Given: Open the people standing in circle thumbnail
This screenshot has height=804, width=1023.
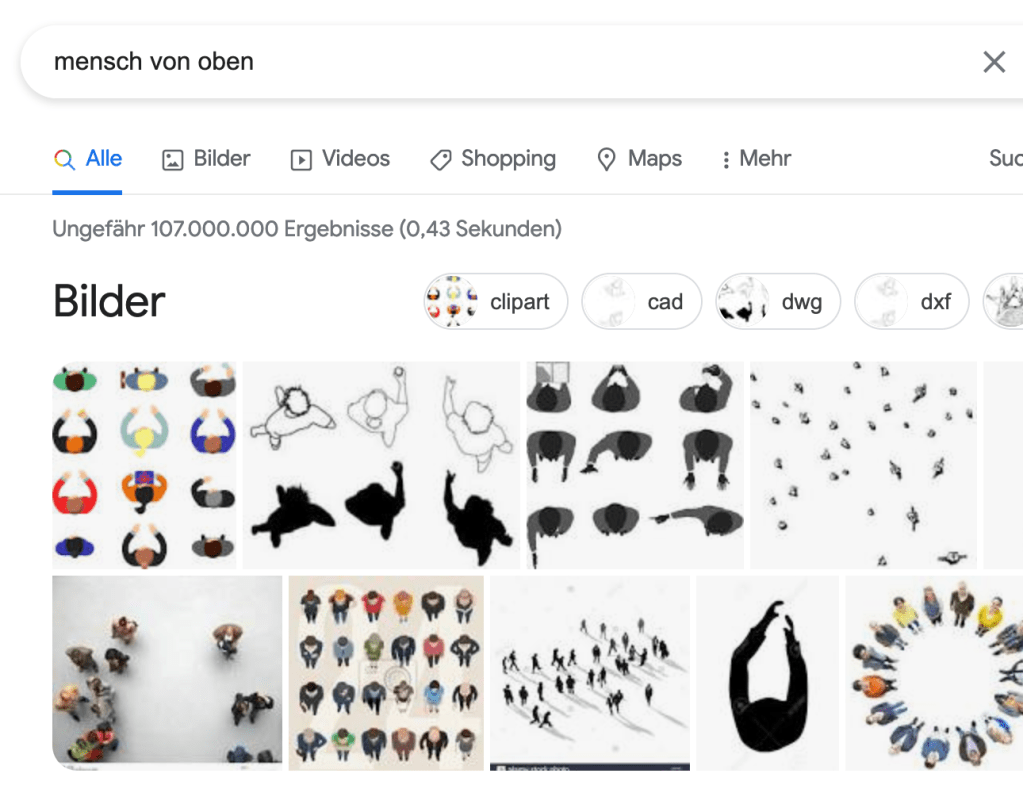Looking at the screenshot, I should [934, 673].
